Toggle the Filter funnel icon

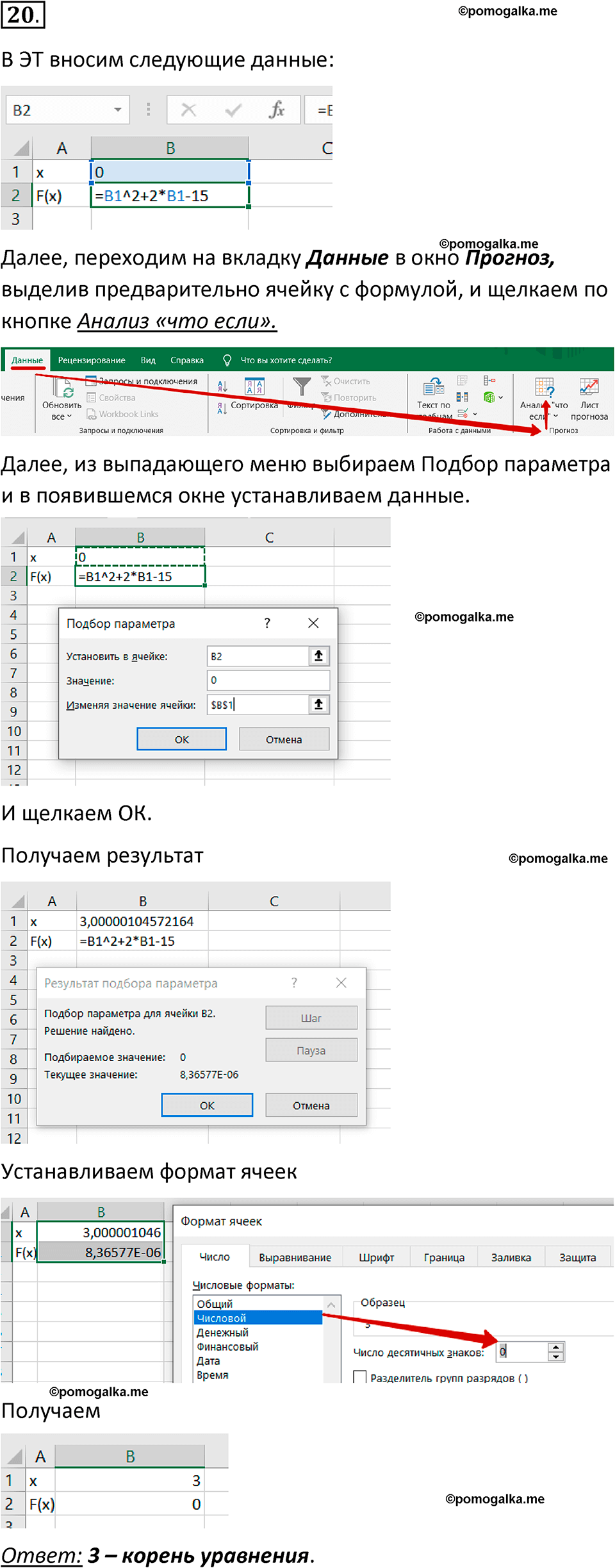pos(302,386)
